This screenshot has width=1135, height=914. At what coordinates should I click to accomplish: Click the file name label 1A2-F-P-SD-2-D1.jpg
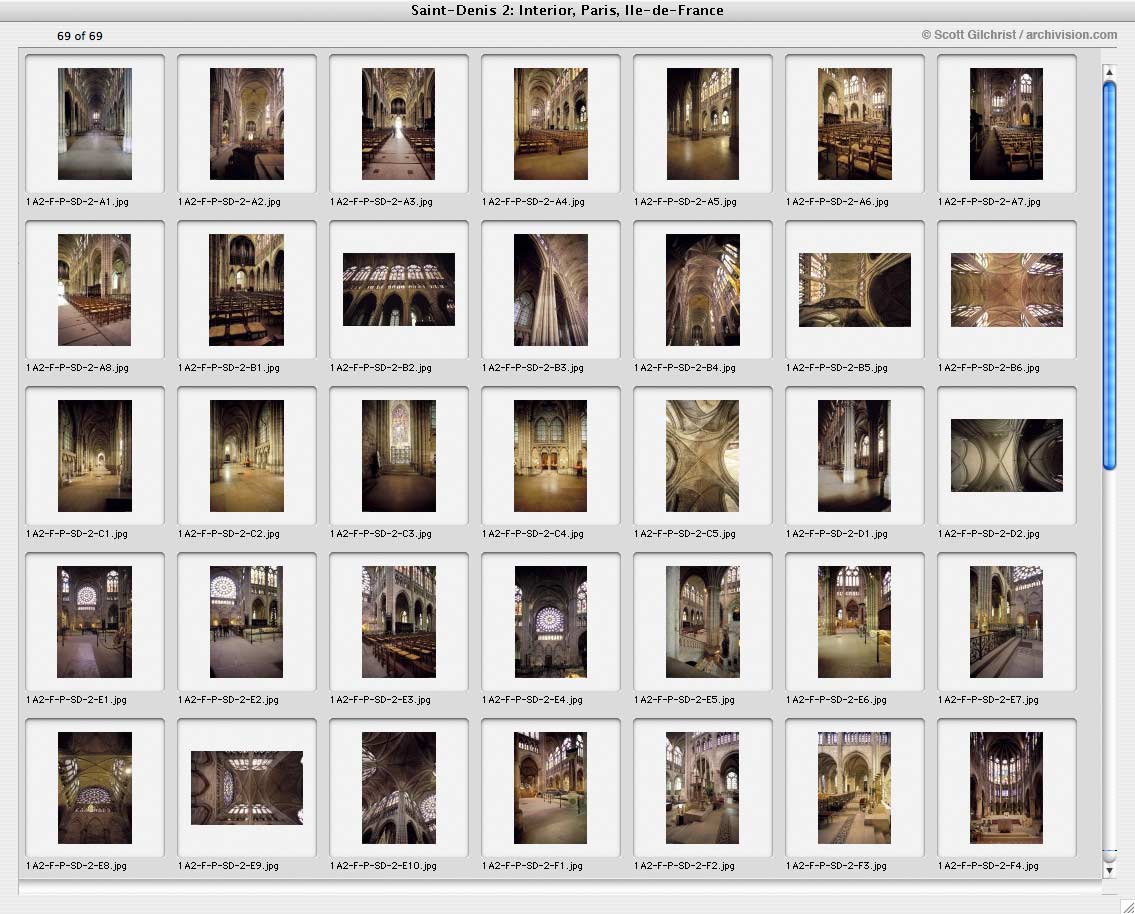837,533
